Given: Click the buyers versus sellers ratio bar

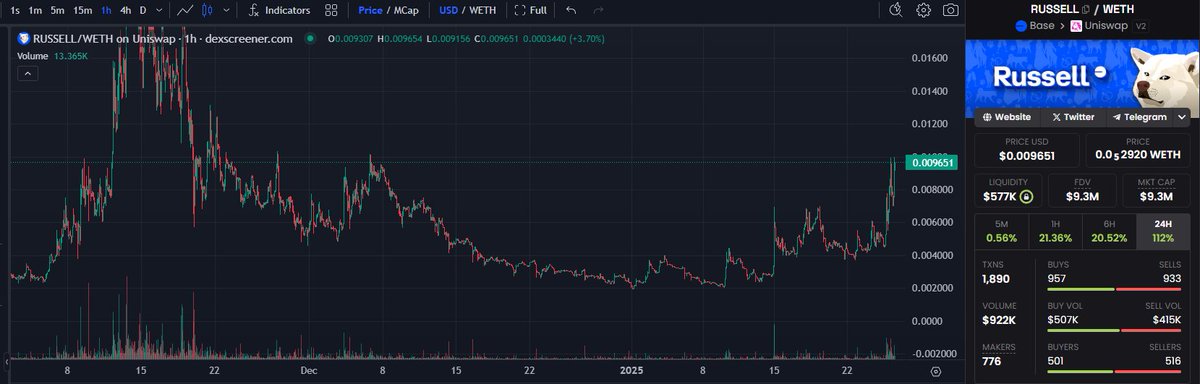Looking at the screenshot, I should (x=1114, y=372).
